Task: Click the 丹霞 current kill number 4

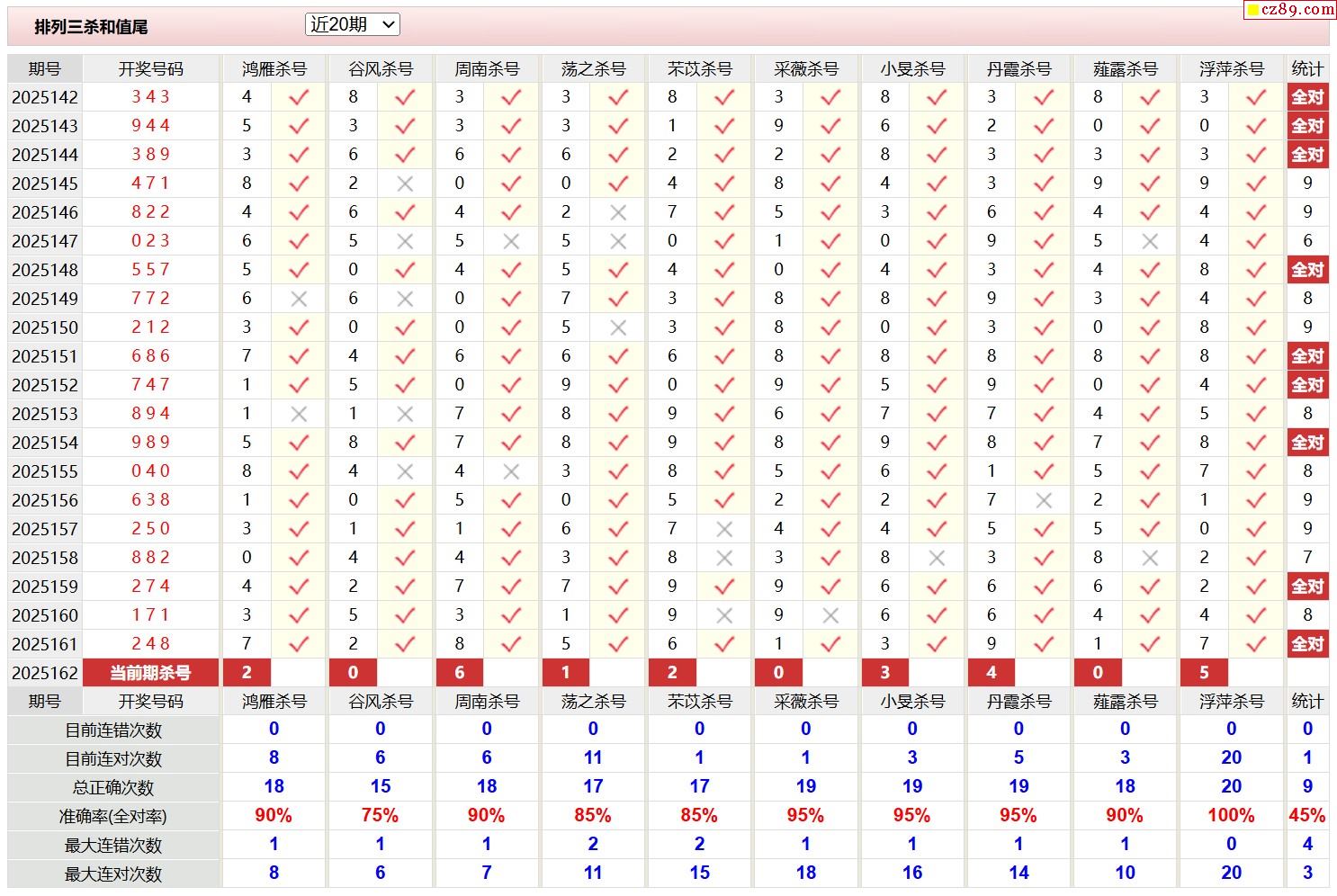Action: (992, 672)
